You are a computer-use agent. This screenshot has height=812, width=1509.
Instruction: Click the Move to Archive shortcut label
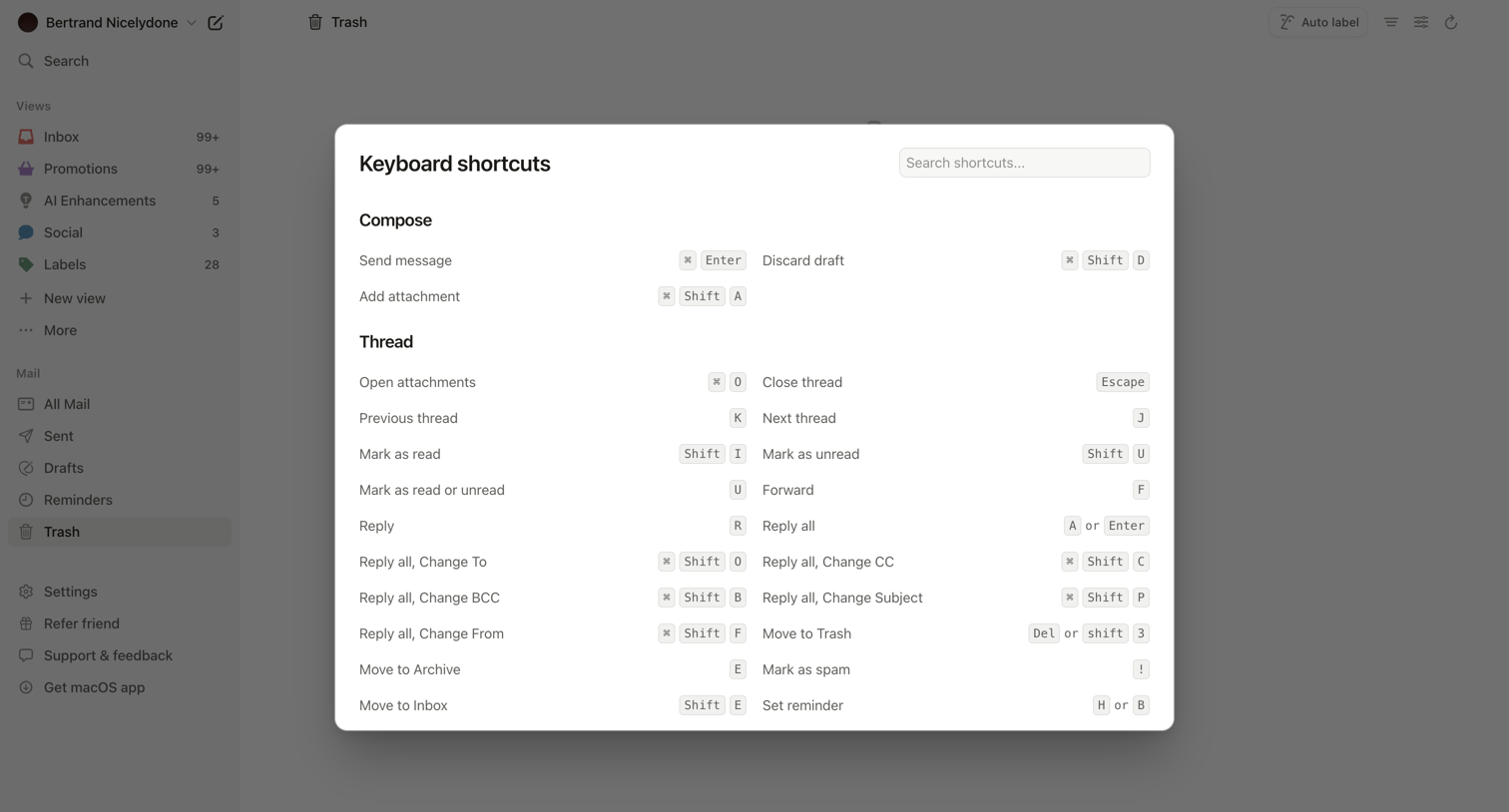pos(410,669)
